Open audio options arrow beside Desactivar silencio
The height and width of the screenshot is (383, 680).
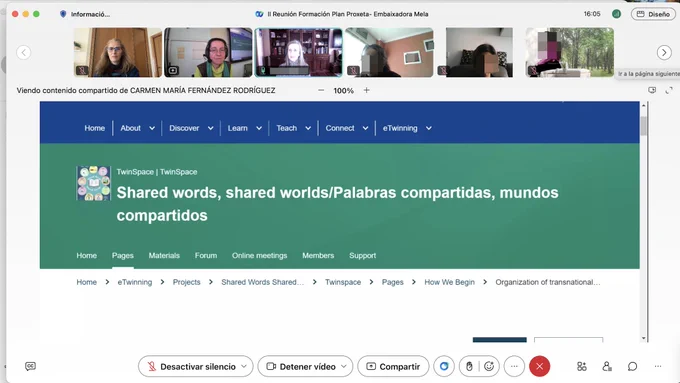pyautogui.click(x=244, y=367)
